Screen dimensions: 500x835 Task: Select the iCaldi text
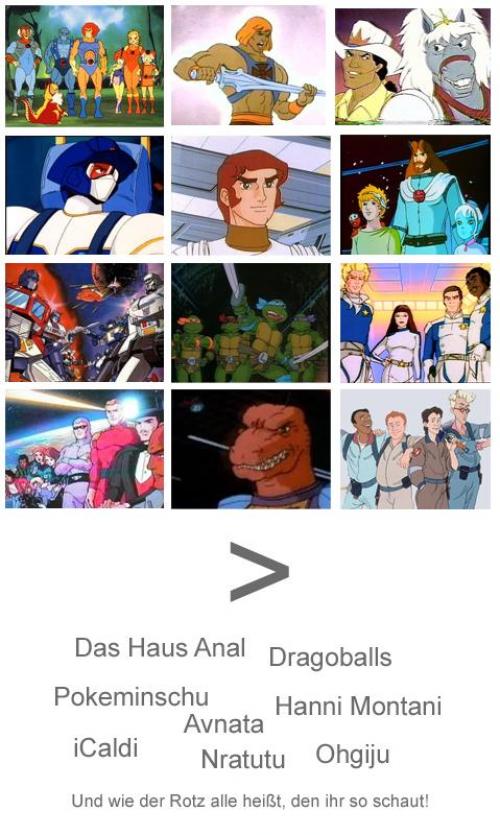coord(105,748)
